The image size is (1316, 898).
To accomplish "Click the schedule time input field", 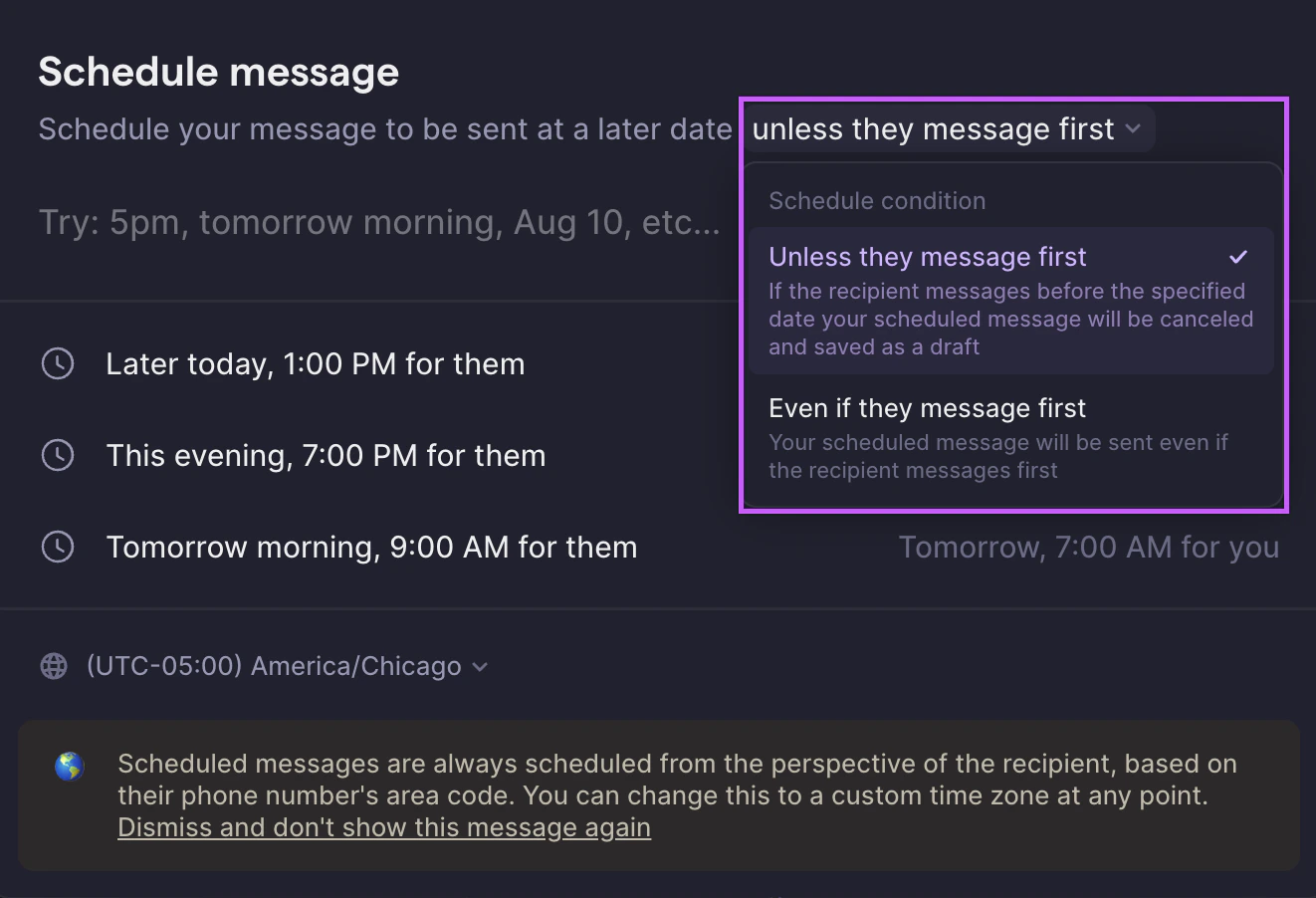I will (378, 222).
